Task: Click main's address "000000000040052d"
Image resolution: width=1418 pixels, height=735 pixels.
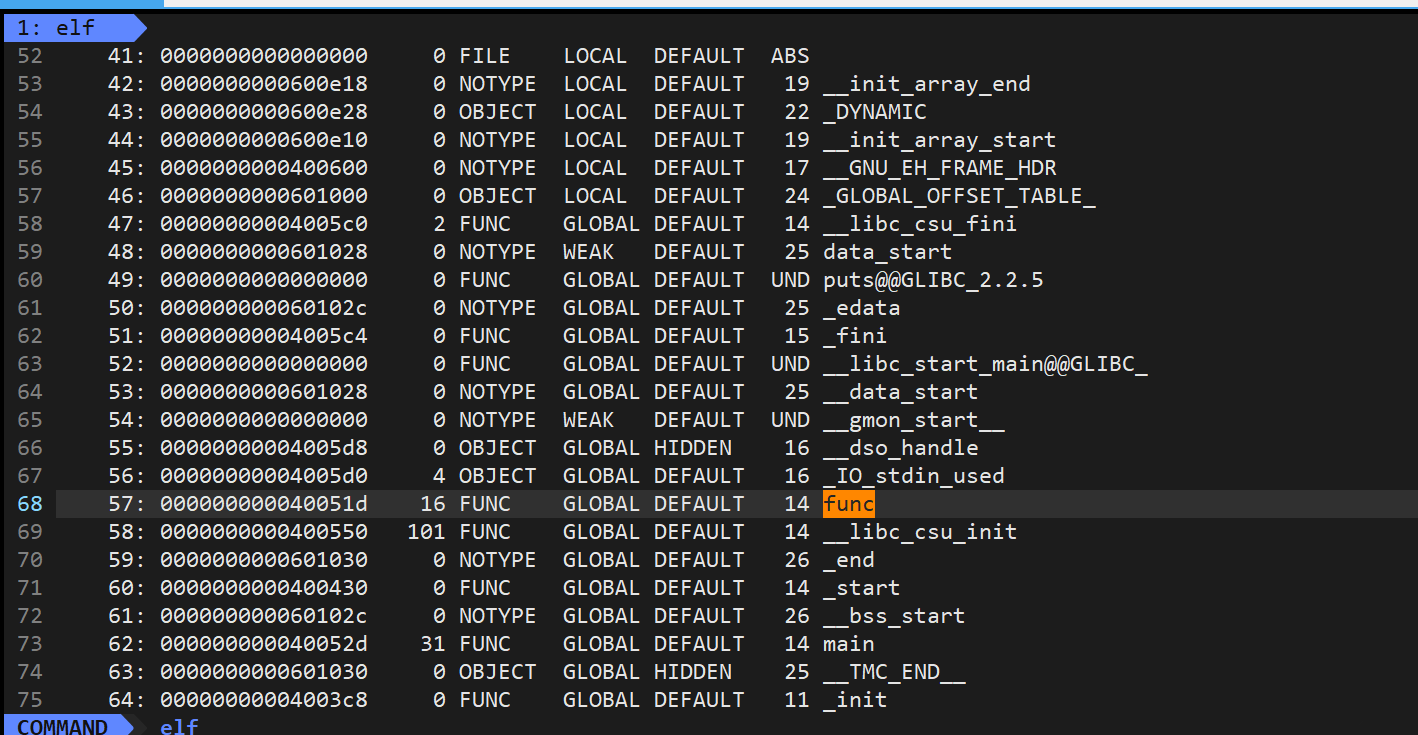Action: pos(264,644)
